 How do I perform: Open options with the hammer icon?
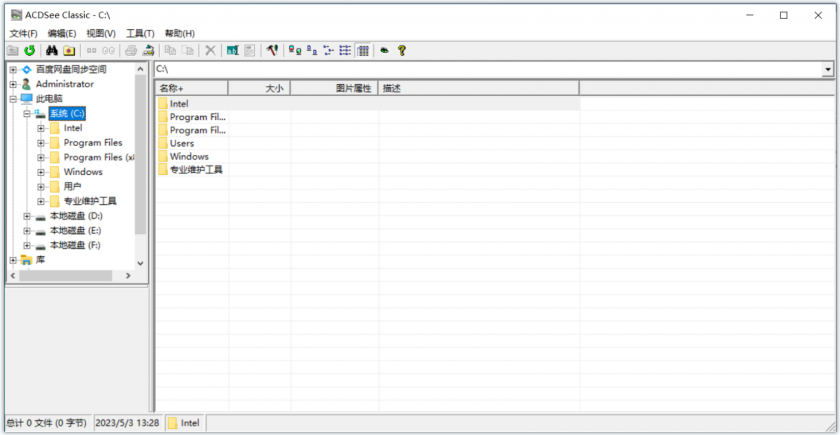(272, 51)
